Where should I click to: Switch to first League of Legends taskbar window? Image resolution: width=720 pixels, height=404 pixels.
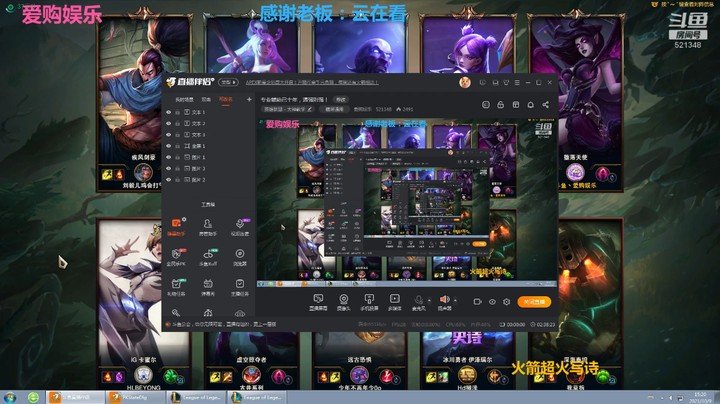pos(197,397)
